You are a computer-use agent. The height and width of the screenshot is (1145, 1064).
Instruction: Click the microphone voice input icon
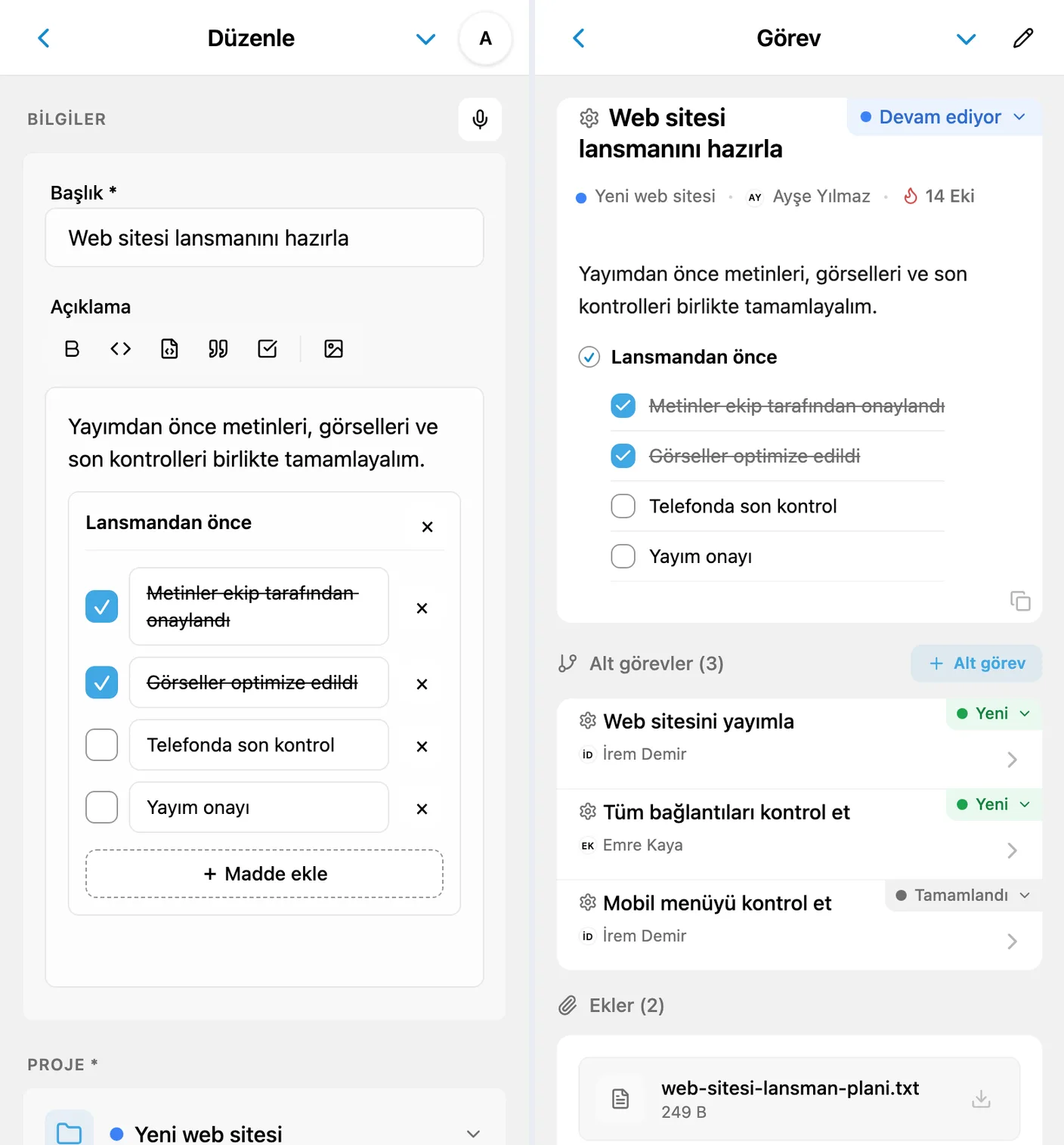pyautogui.click(x=480, y=119)
